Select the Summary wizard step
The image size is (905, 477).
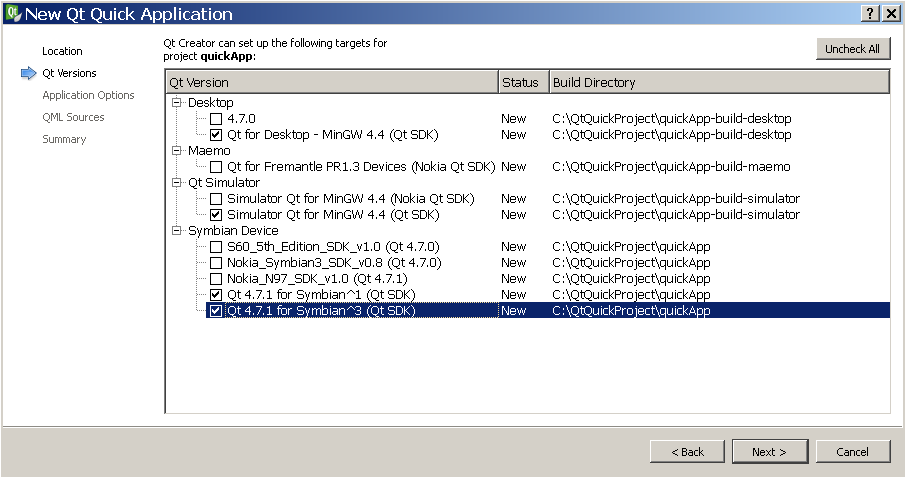[64, 139]
